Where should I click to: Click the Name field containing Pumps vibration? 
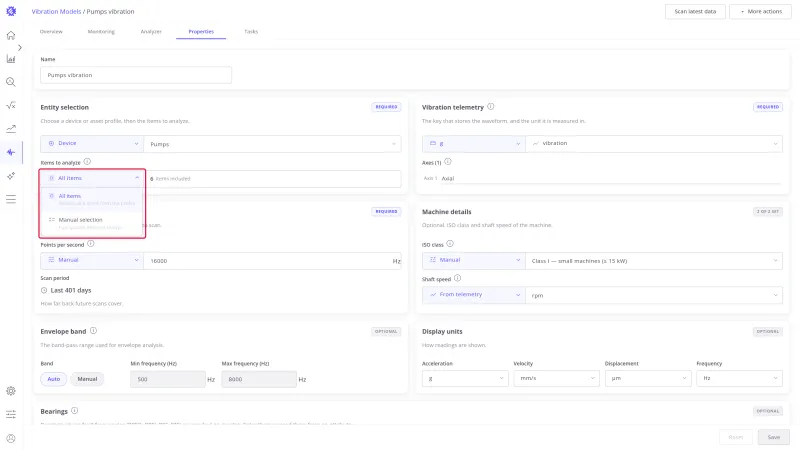(x=136, y=75)
